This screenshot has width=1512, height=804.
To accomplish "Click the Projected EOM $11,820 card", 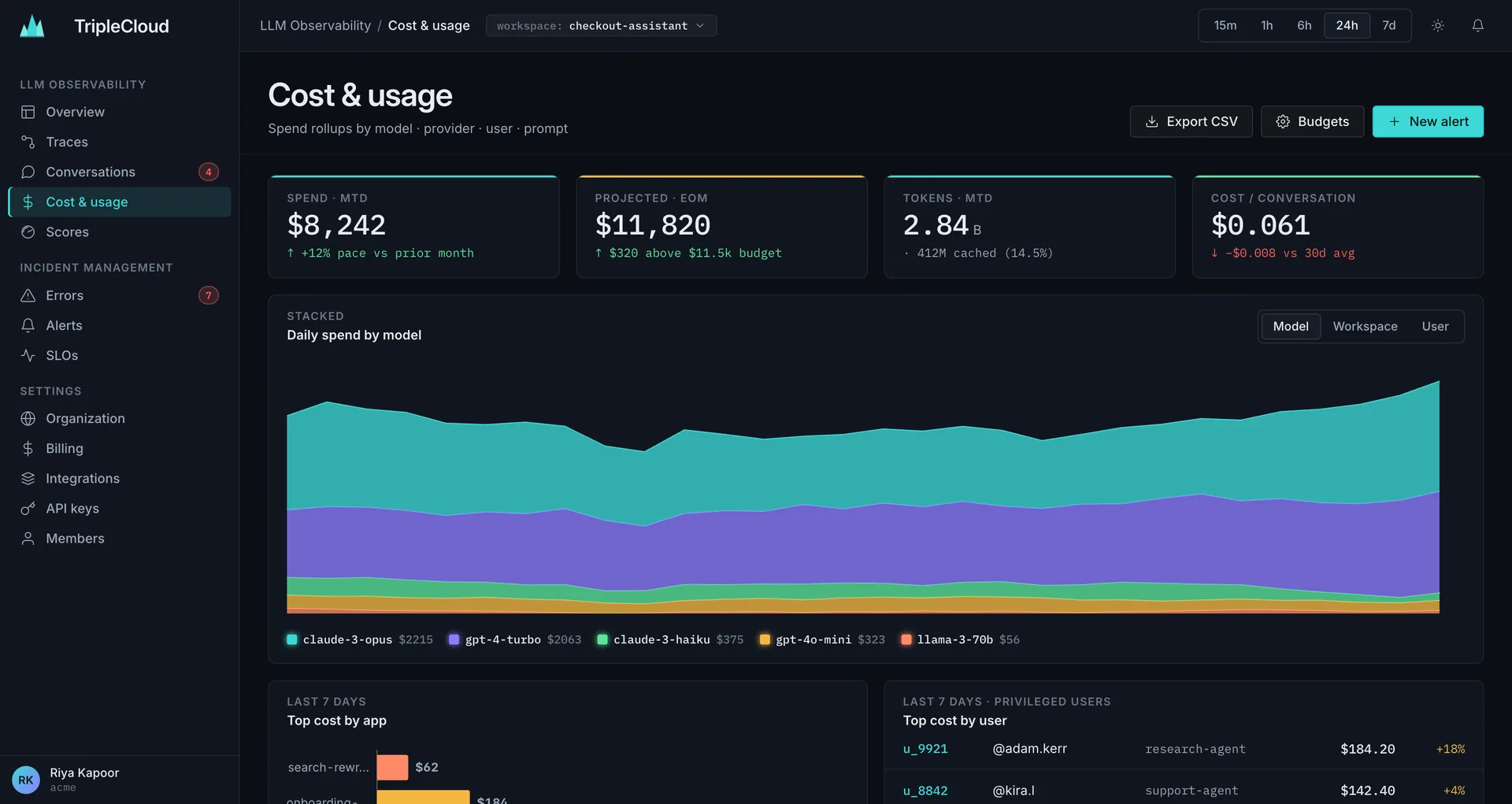I will tap(721, 227).
